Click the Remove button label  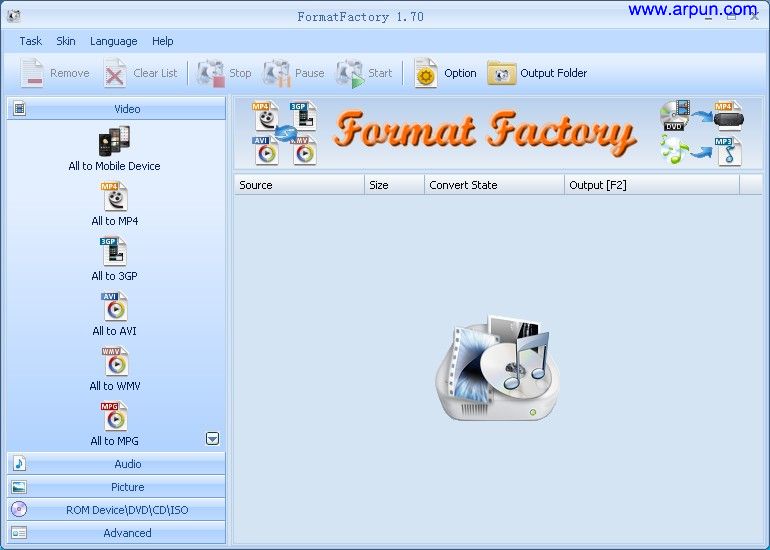[x=70, y=73]
